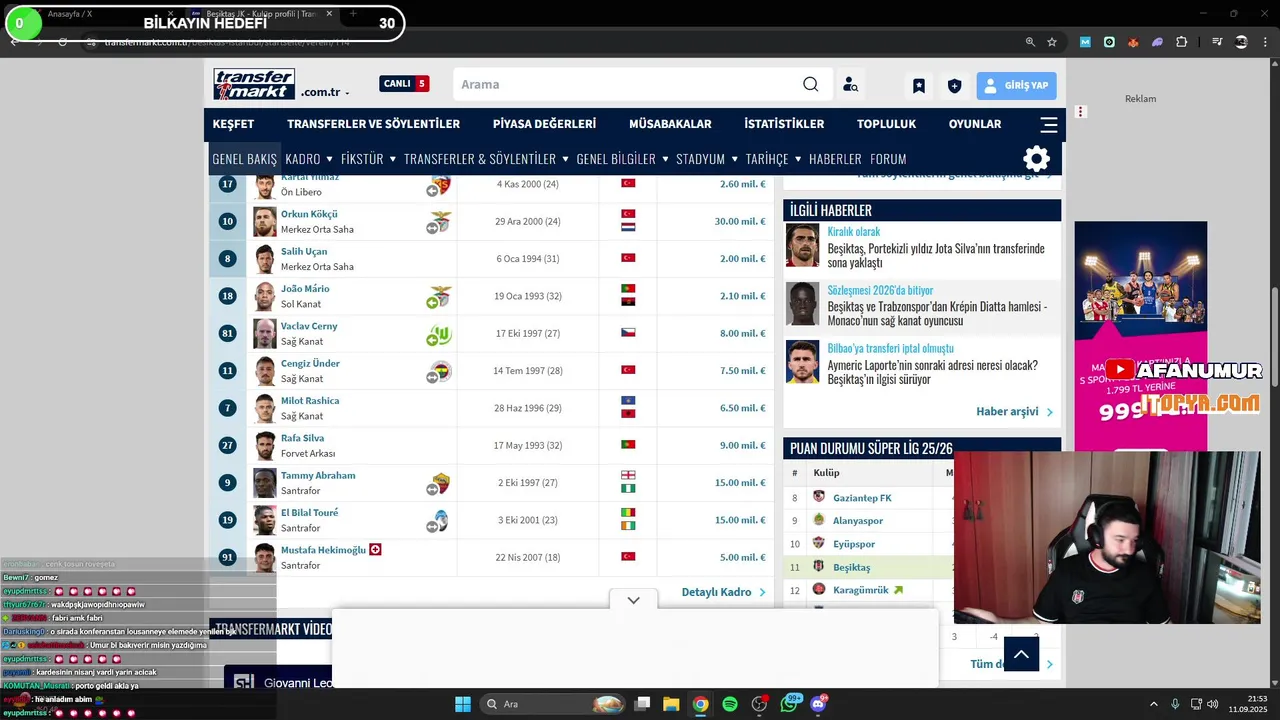
Task: Click the scroll-to-top arrow button
Action: click(x=1021, y=654)
